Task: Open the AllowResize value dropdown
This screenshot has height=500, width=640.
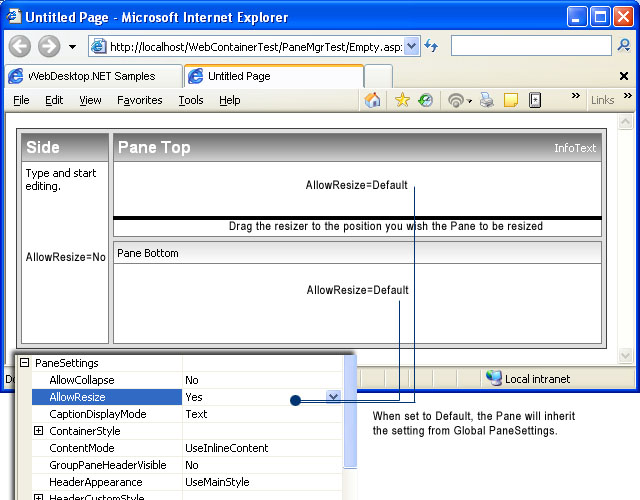Action: tap(333, 397)
